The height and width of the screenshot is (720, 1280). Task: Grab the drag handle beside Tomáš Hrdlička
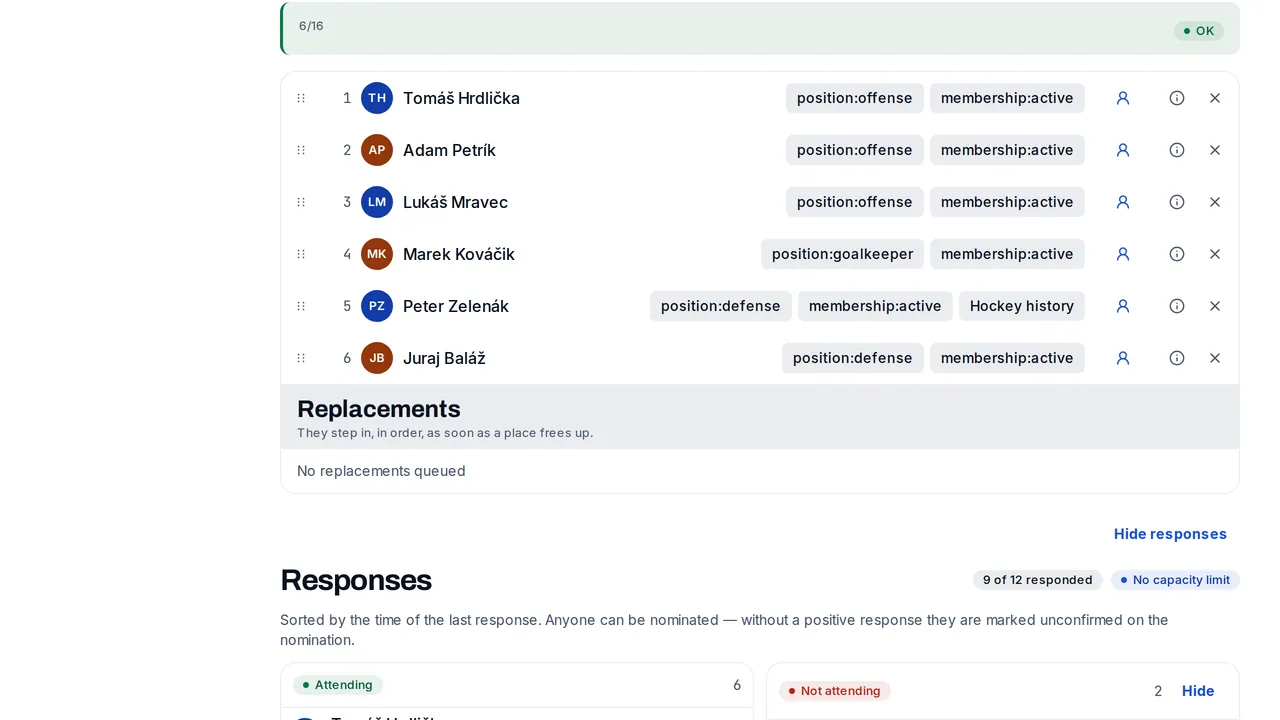click(301, 98)
